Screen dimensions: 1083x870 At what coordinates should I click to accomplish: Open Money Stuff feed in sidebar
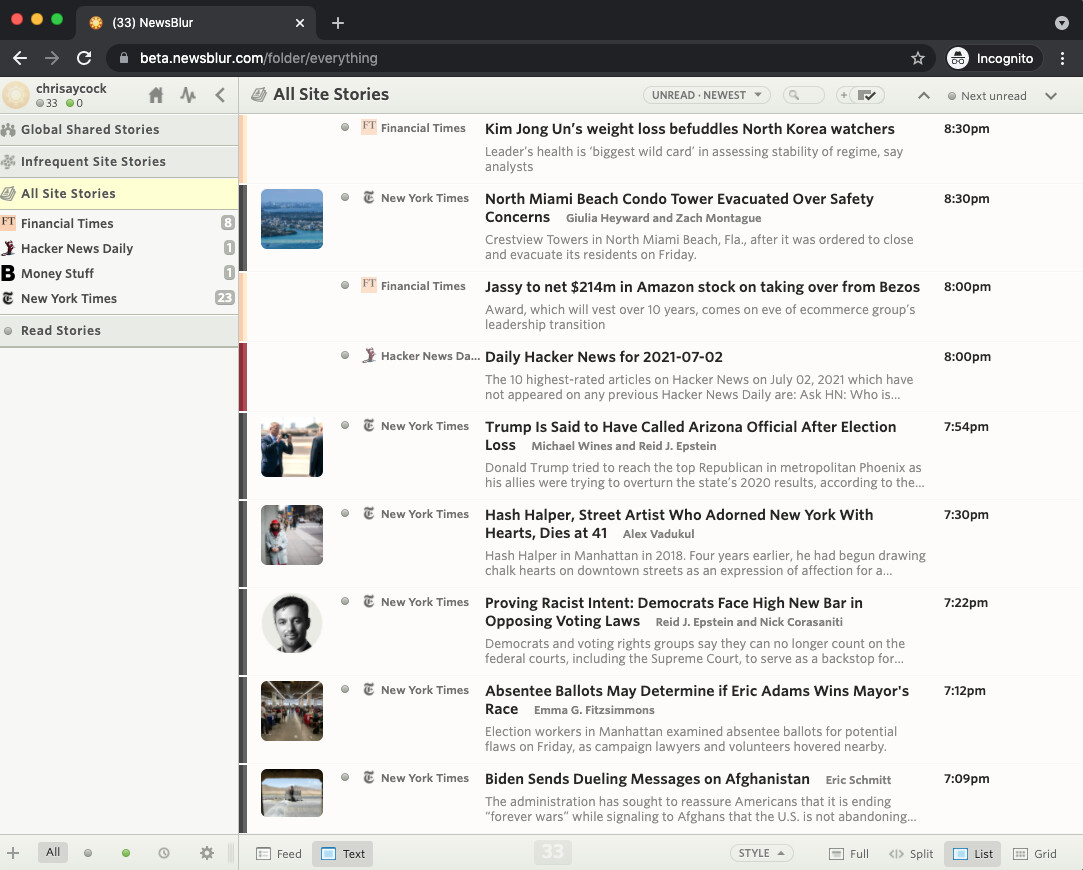[119, 273]
